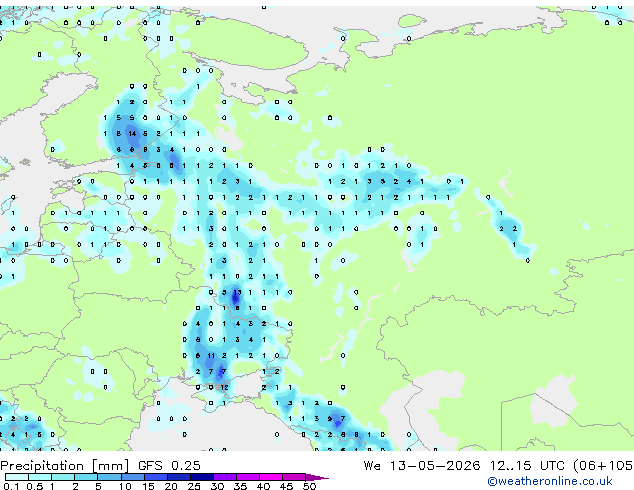Pick the 15–20 mm legend swatch
This screenshot has height=490, width=634.
click(x=156, y=477)
